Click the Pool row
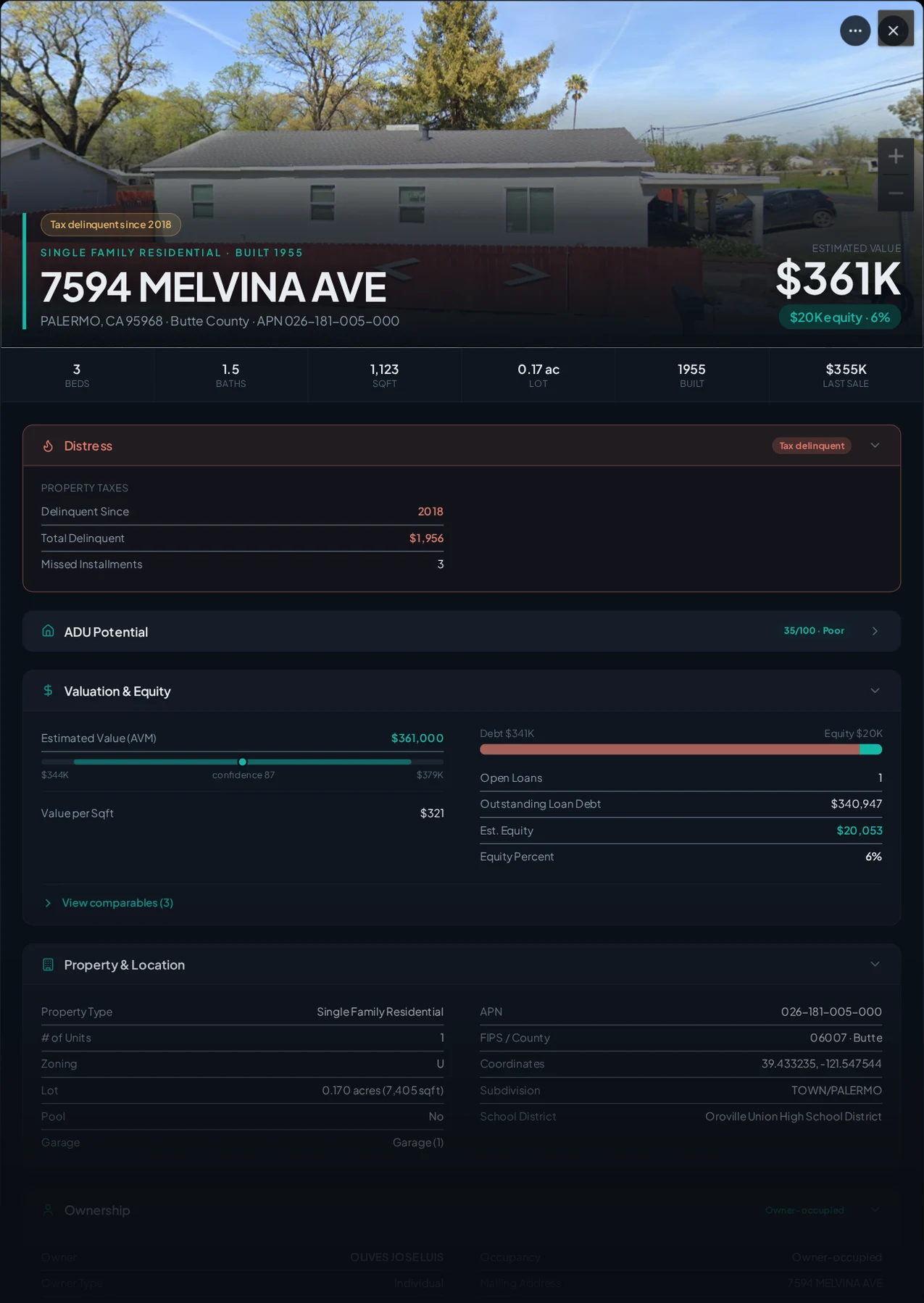Image resolution: width=924 pixels, height=1303 pixels. click(242, 1117)
